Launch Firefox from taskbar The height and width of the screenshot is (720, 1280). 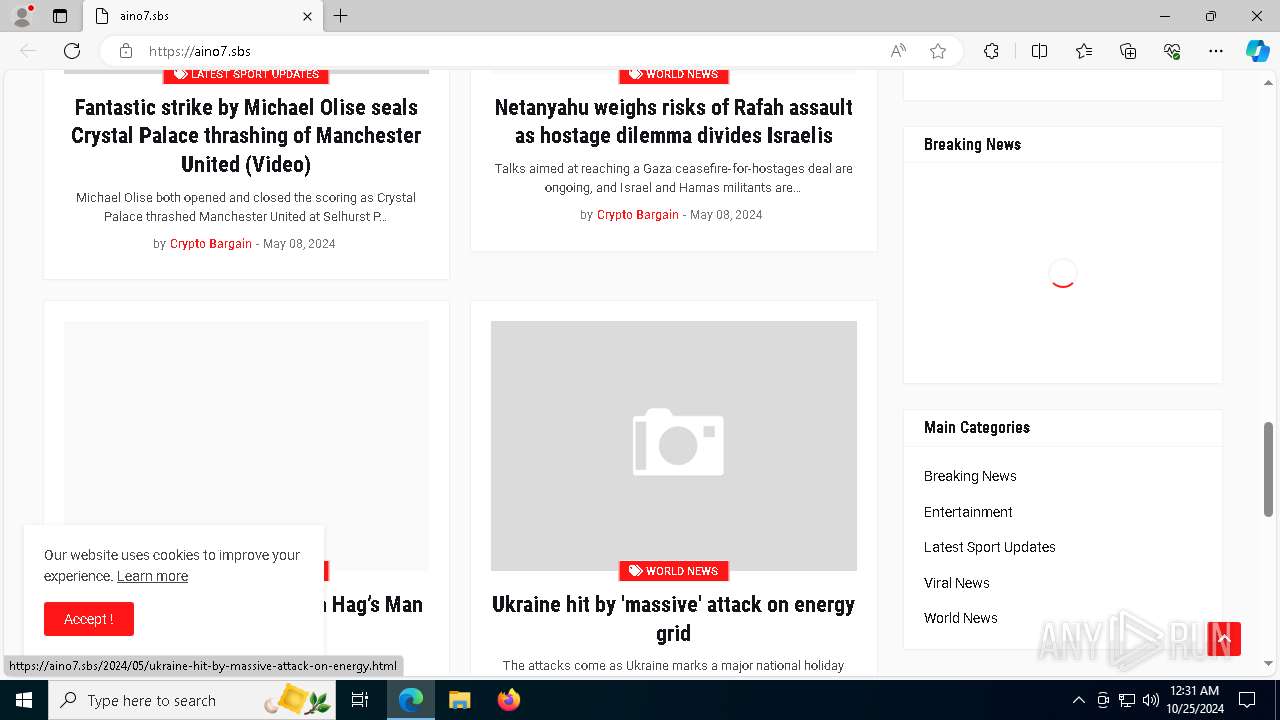coord(508,700)
